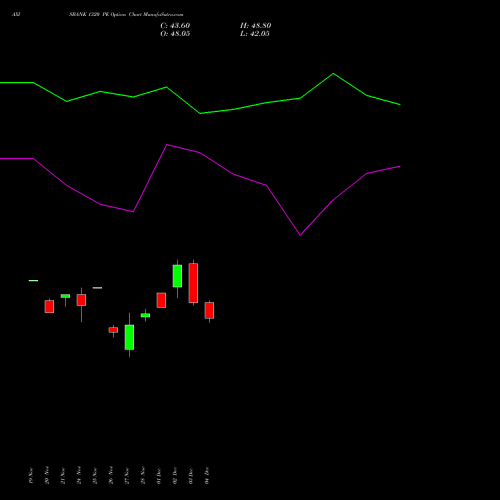The width and height of the screenshot is (500, 500).
Task: Select the small green candle for 21 Nov
Action: [x=65, y=296]
